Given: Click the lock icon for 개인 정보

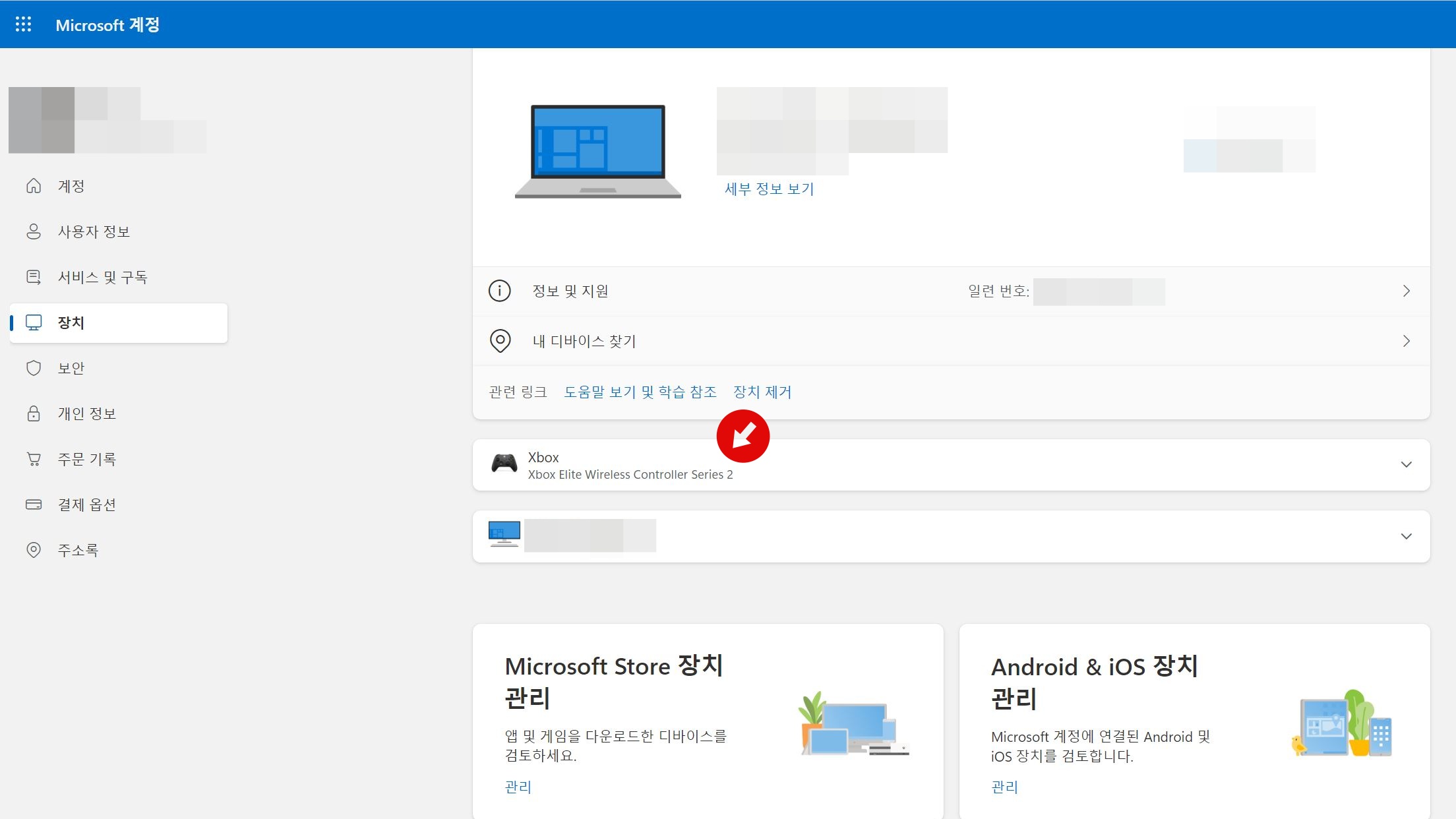Looking at the screenshot, I should coord(34,413).
